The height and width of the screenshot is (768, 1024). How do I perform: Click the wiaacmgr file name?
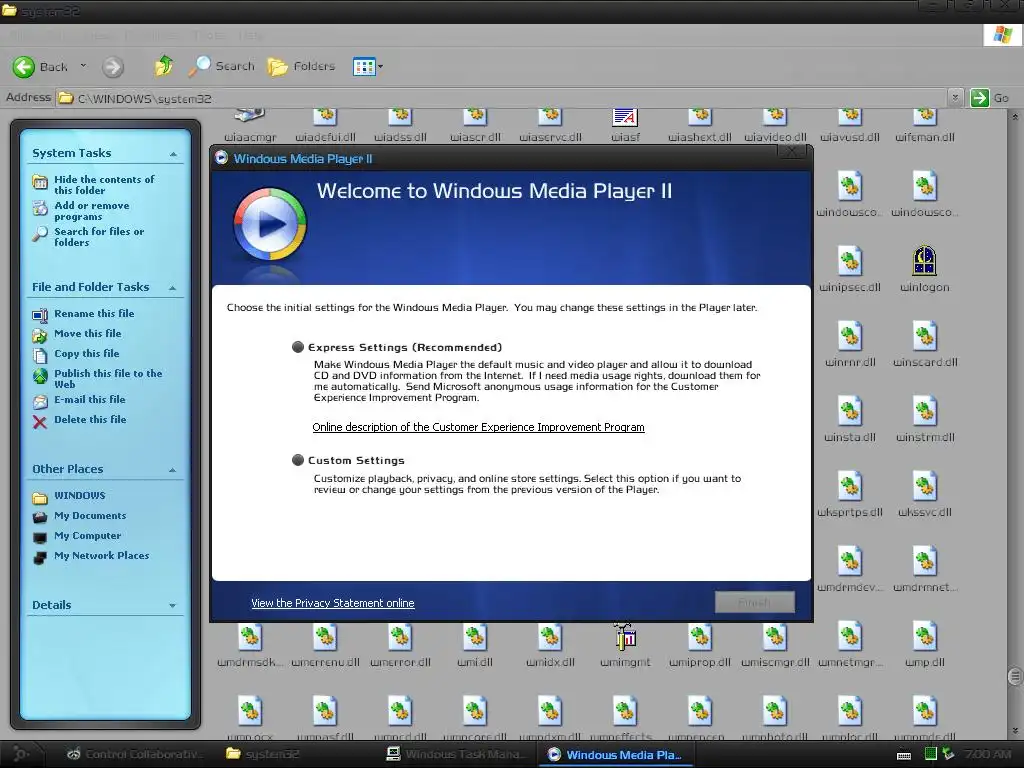tap(250, 137)
